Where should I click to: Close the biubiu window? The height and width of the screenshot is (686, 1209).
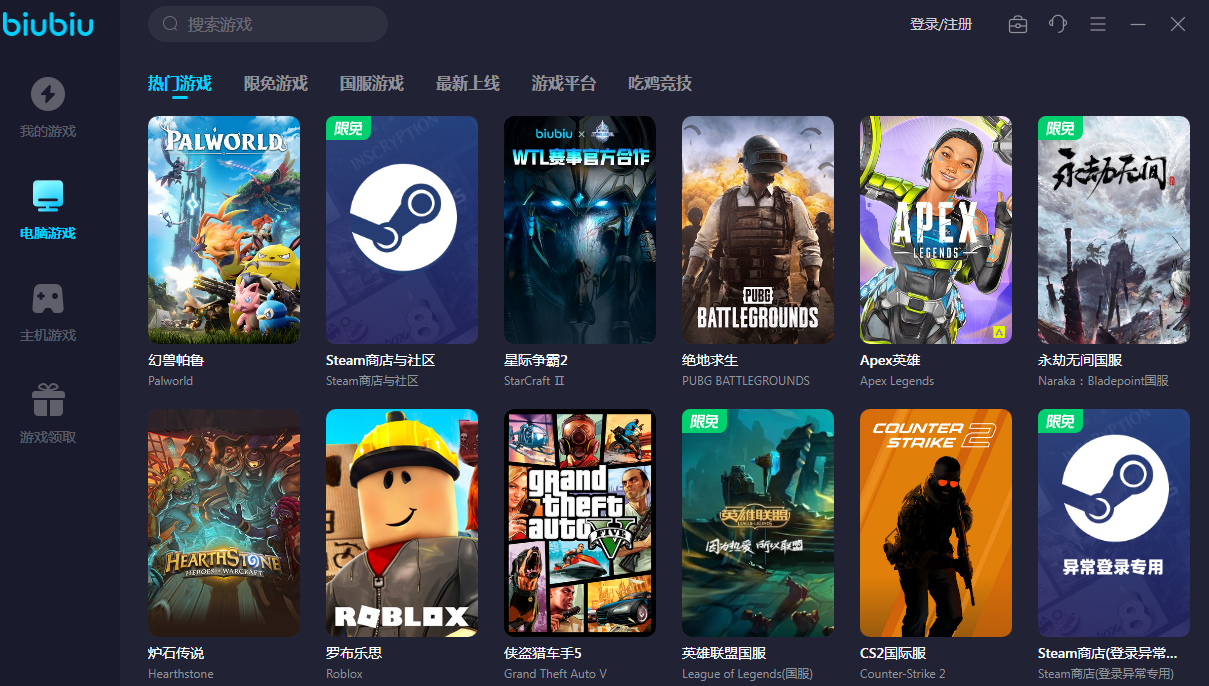point(1178,24)
